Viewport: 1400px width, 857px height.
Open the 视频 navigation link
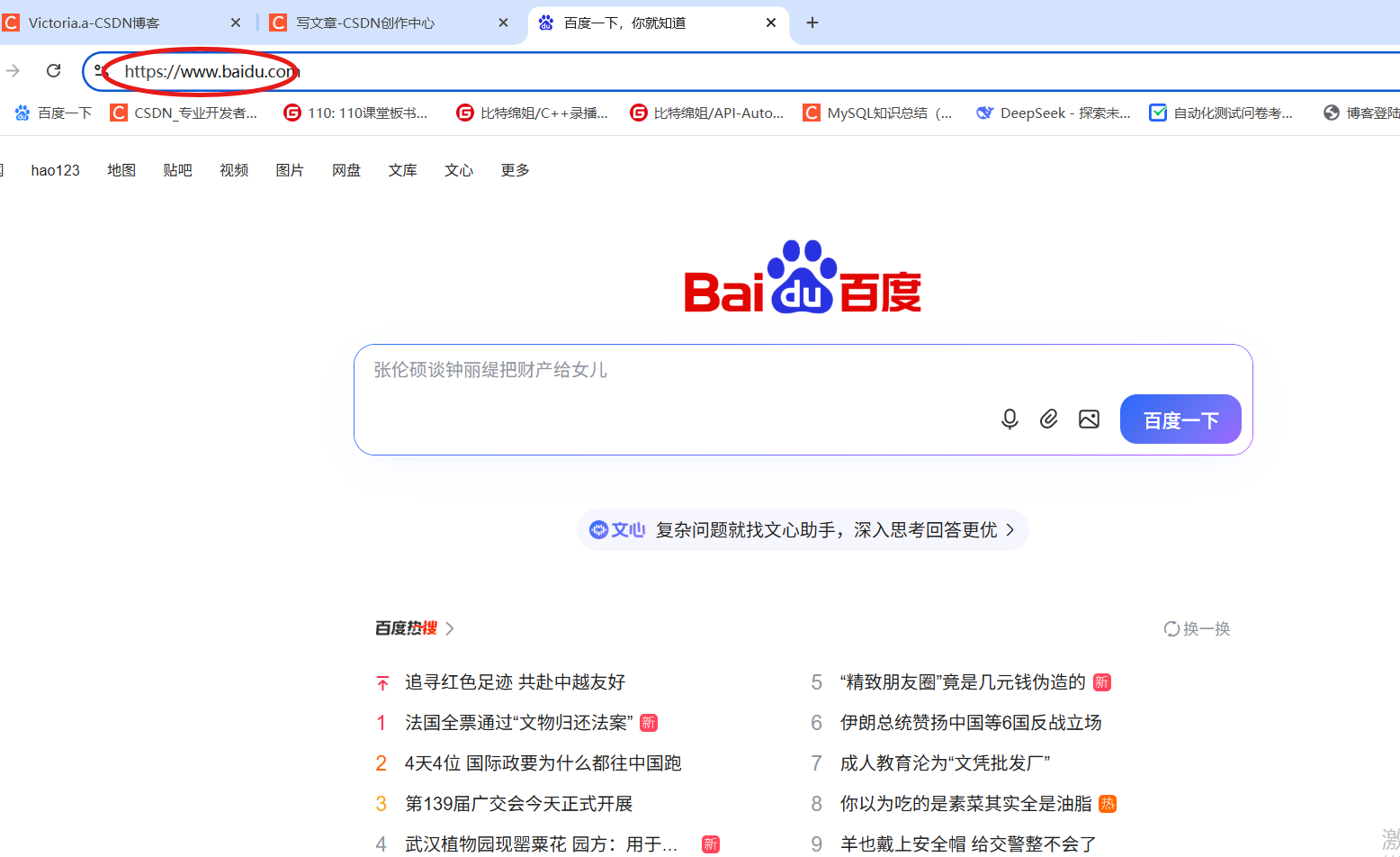[x=234, y=170]
